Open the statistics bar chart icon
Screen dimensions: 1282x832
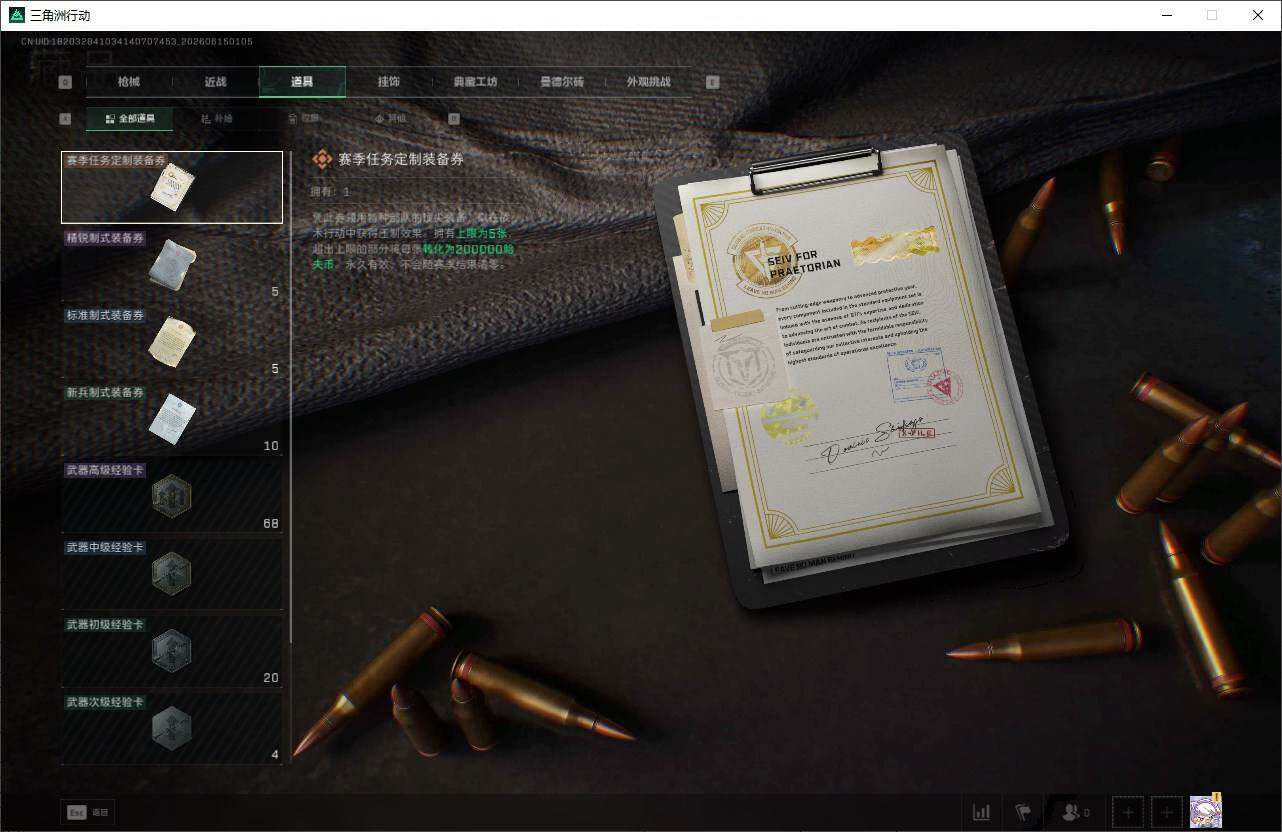pyautogui.click(x=982, y=812)
